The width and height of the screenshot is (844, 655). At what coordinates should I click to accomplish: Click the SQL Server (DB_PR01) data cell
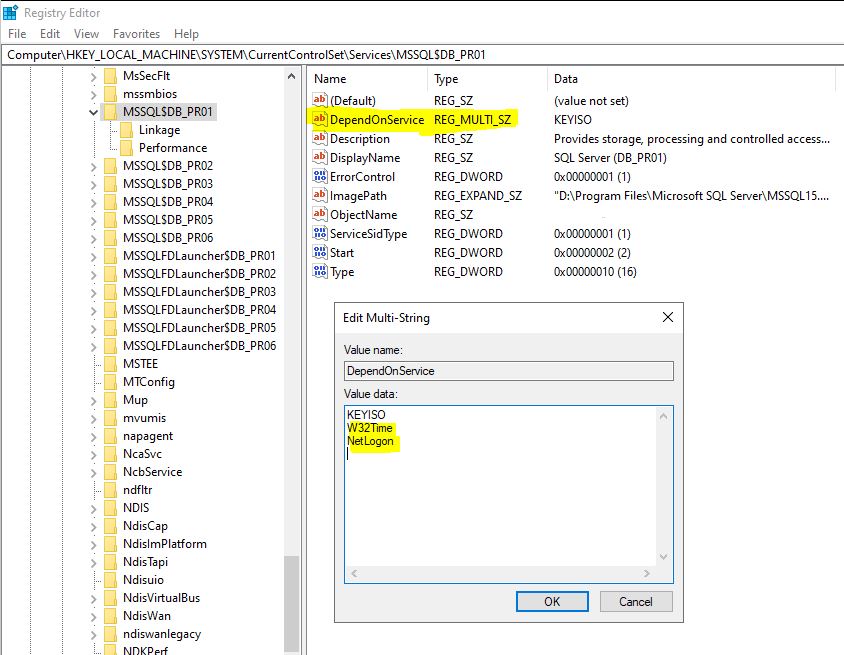[610, 158]
